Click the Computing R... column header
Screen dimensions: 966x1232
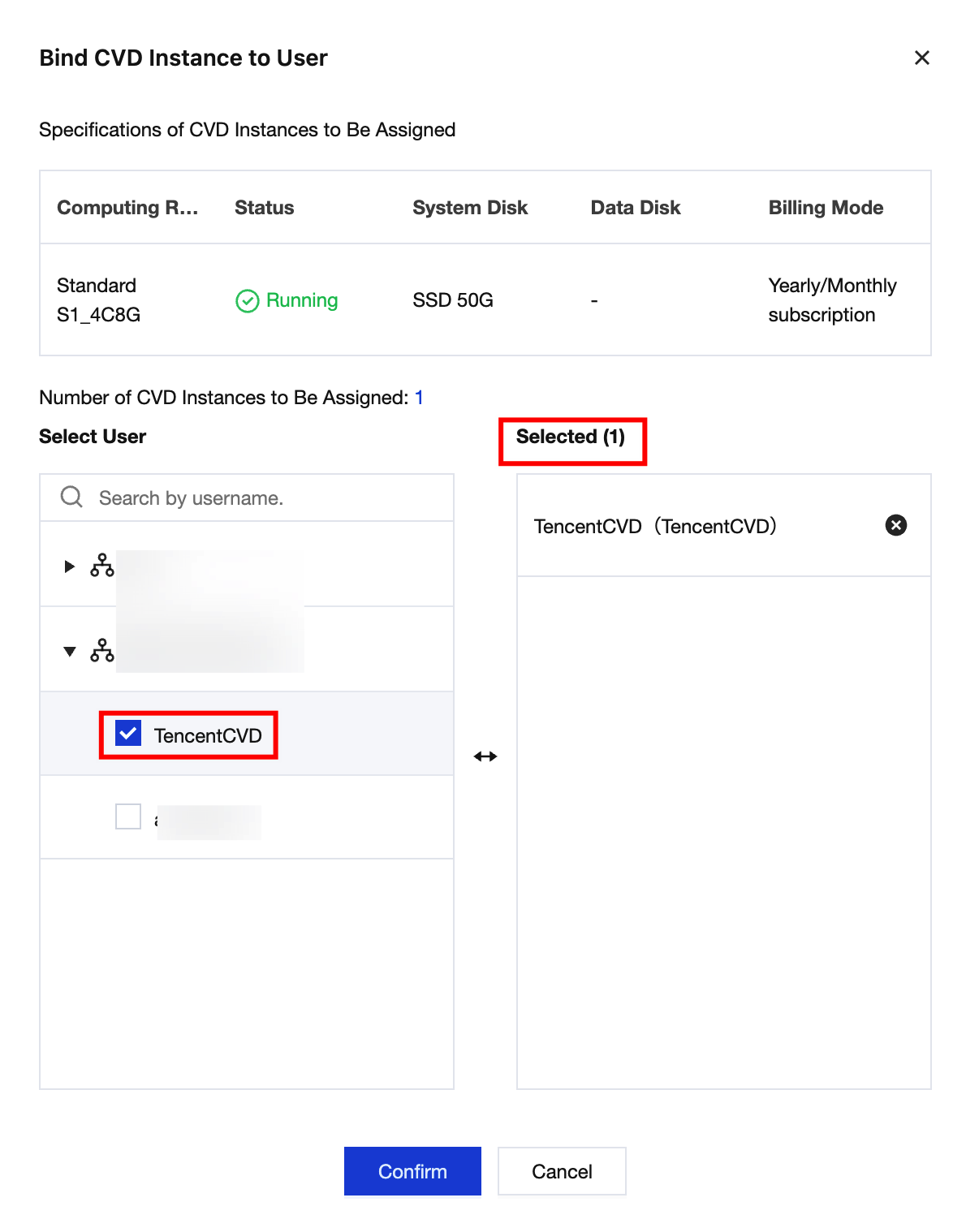[127, 208]
